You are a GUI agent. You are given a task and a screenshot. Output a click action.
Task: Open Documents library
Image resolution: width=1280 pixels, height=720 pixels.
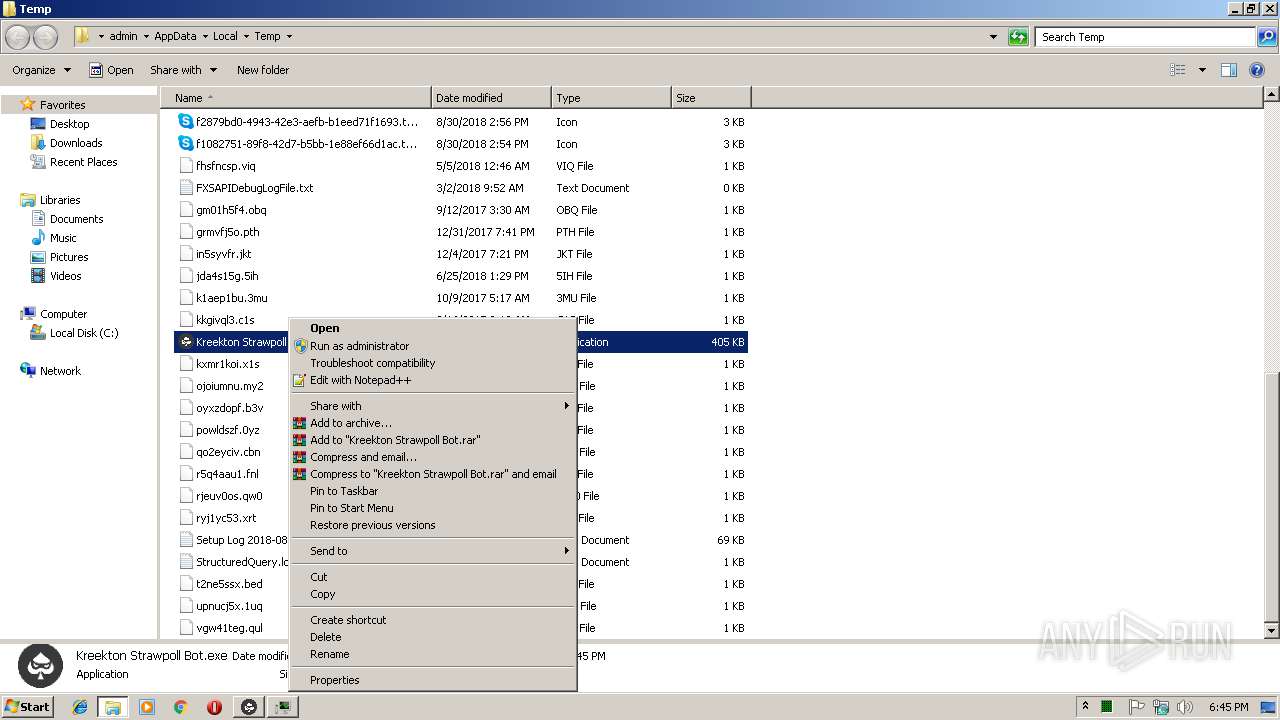pos(76,219)
